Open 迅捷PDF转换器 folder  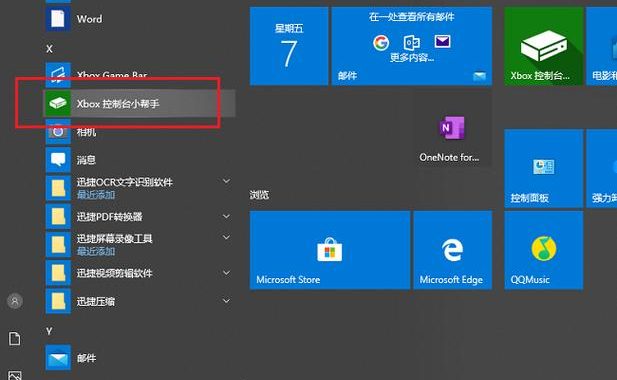point(140,216)
